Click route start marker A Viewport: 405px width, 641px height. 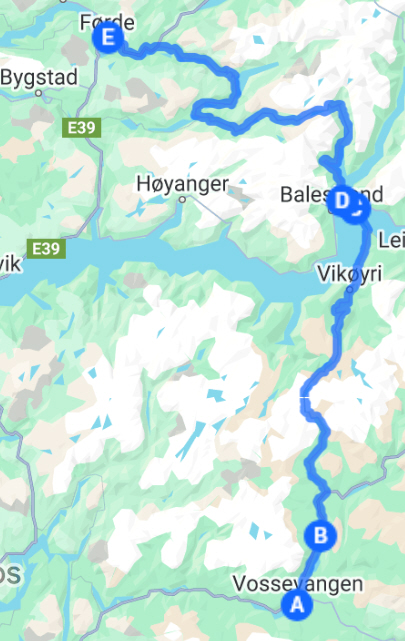click(297, 605)
